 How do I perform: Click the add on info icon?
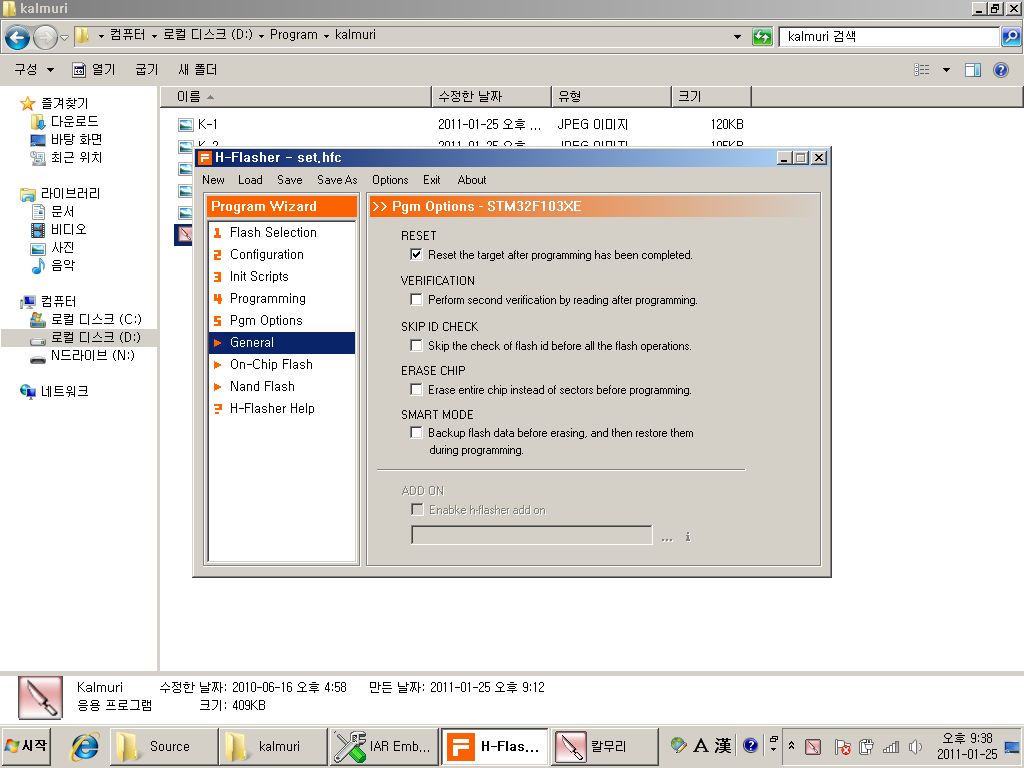[688, 537]
